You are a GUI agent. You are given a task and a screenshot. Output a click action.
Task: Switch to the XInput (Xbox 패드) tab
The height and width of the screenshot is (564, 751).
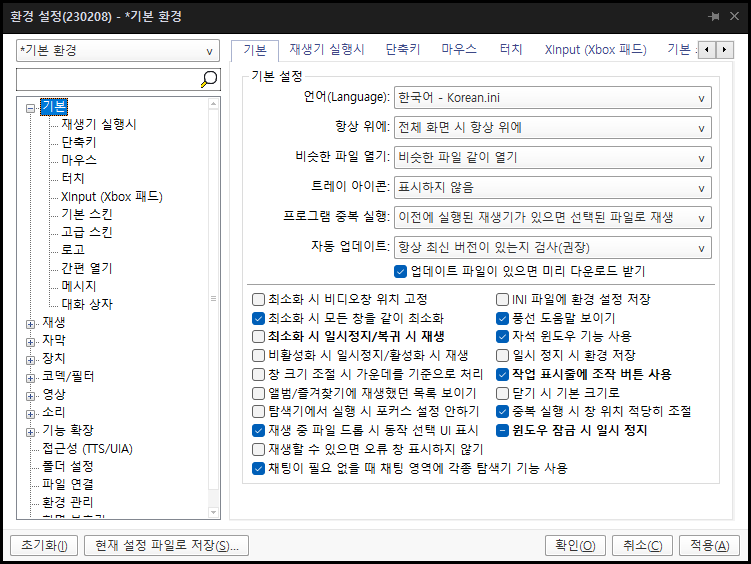click(595, 49)
